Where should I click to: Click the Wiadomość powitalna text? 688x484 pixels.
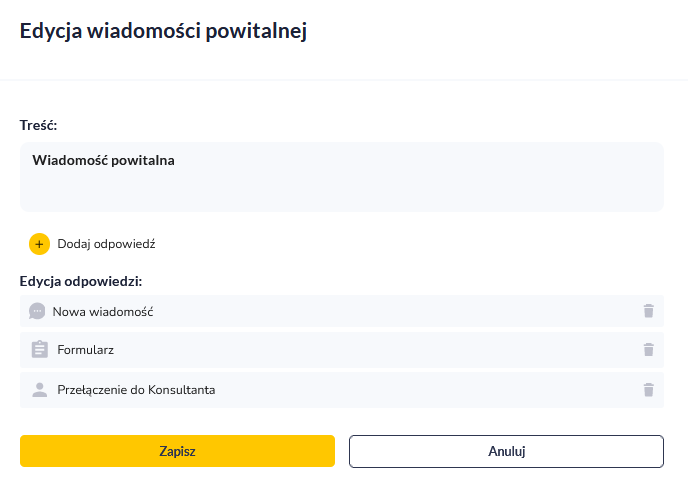(103, 159)
